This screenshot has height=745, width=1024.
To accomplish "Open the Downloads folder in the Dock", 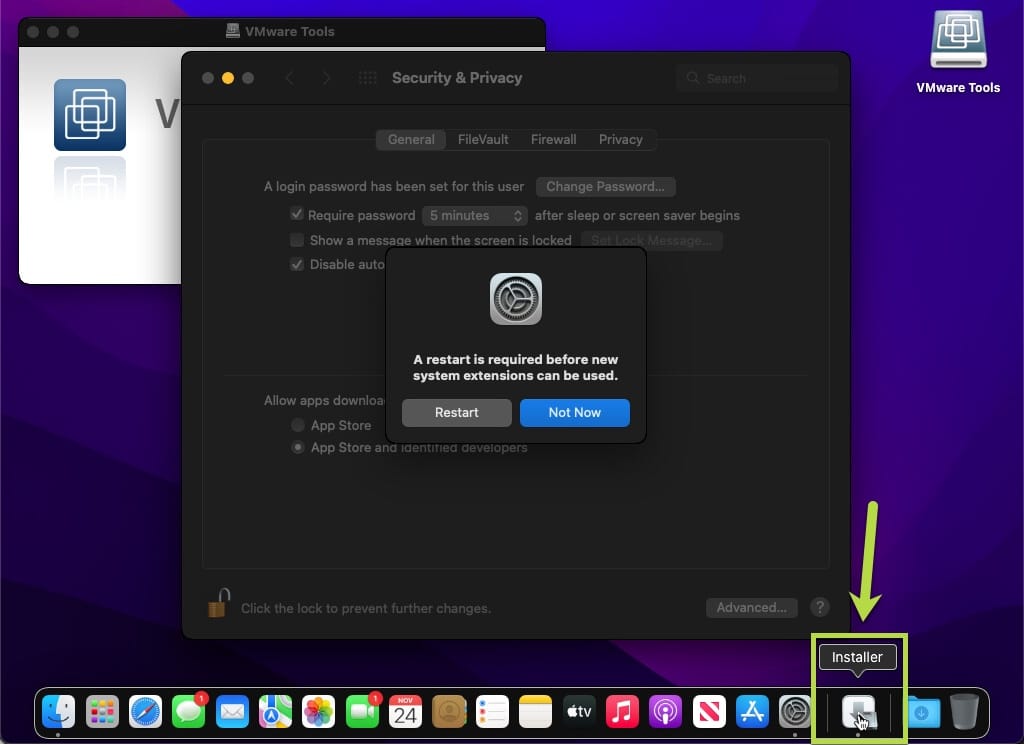I will point(923,711).
